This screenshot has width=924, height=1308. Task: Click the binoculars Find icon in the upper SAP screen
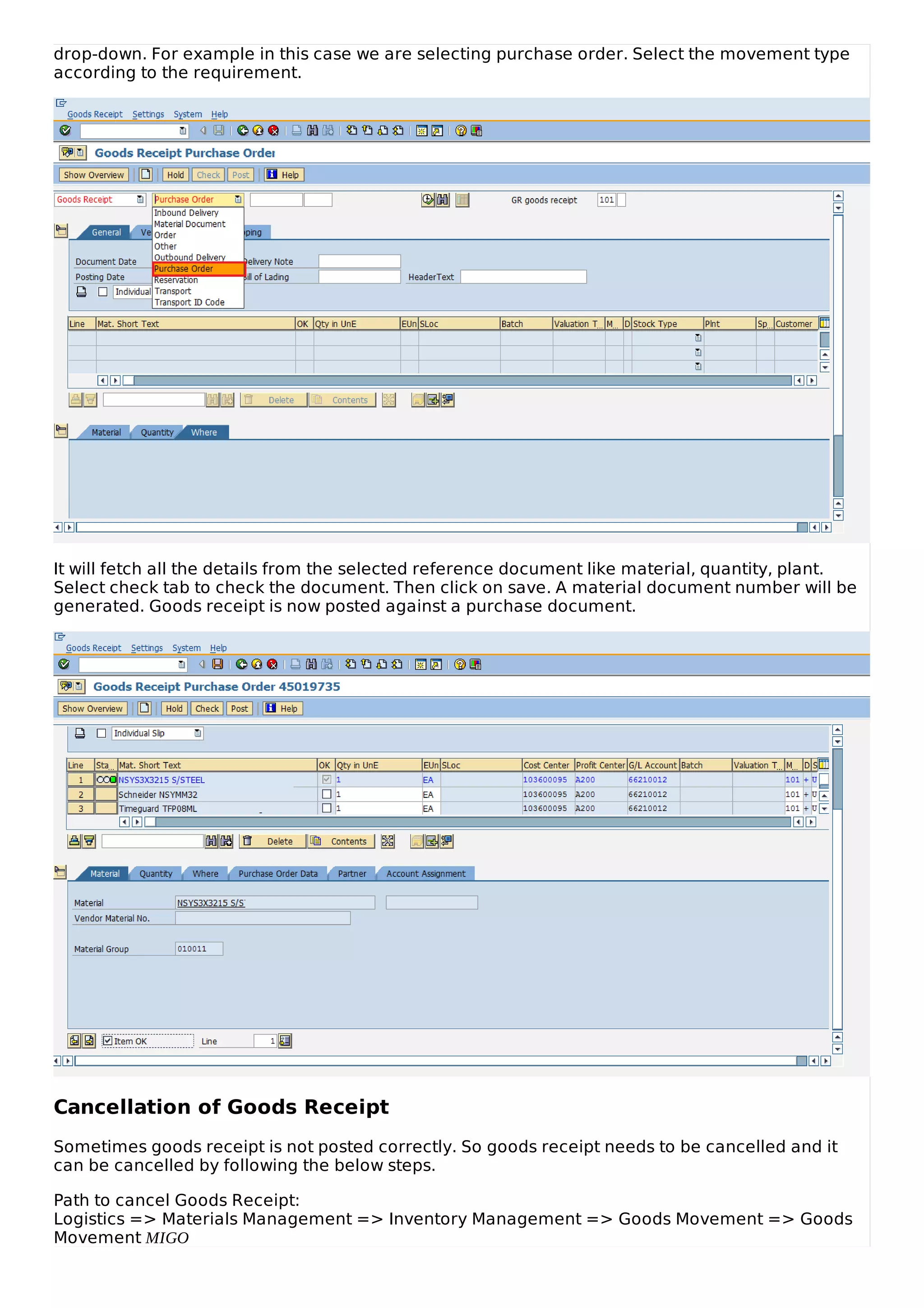tap(312, 130)
